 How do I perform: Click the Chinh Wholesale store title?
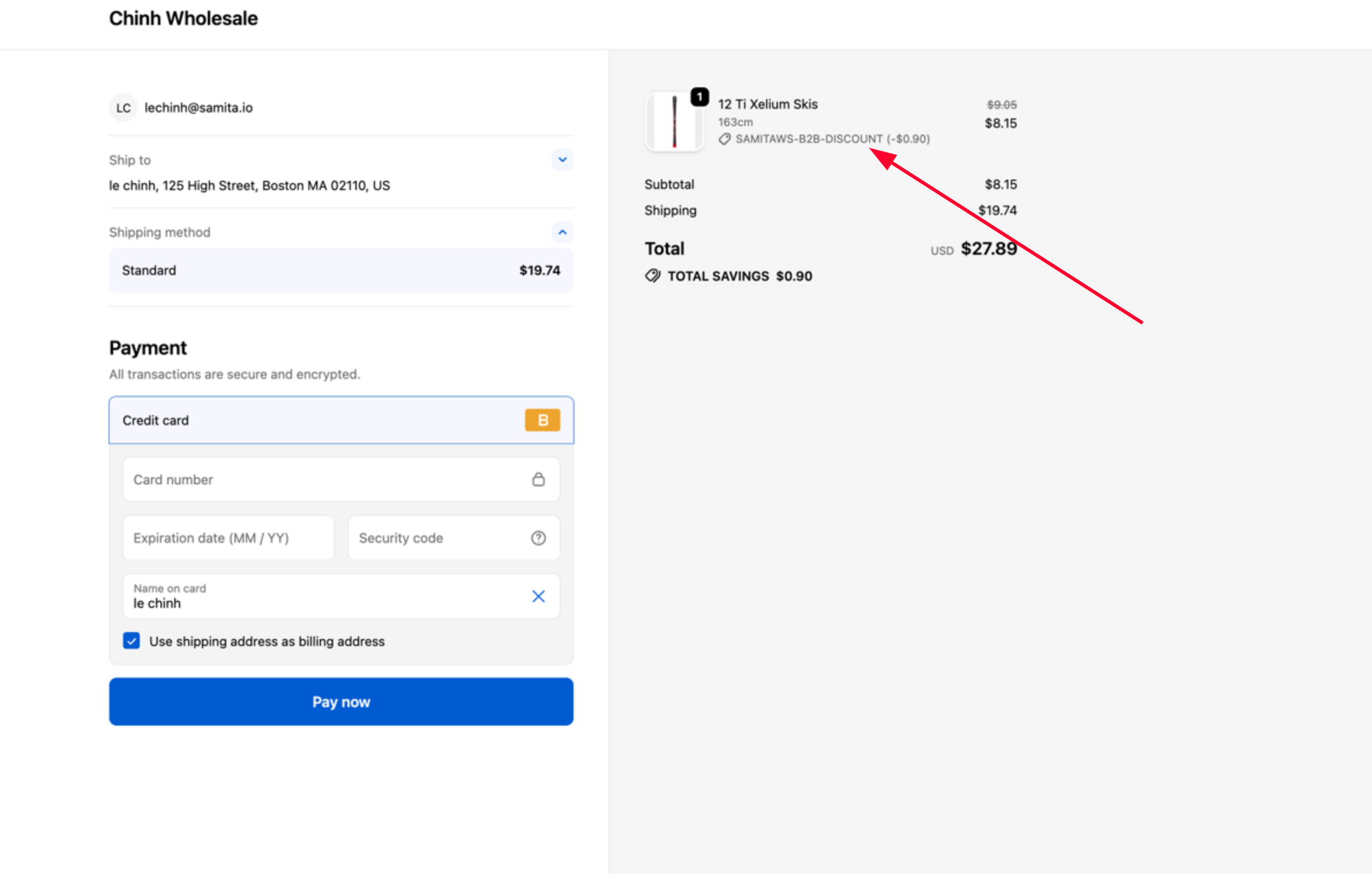183,18
